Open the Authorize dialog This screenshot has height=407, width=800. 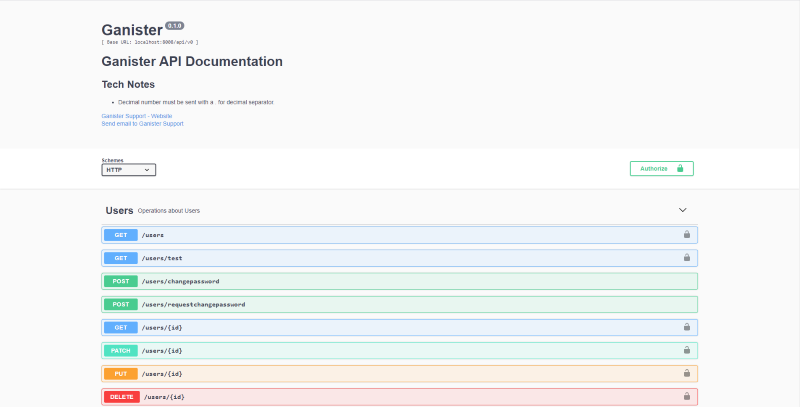(661, 169)
